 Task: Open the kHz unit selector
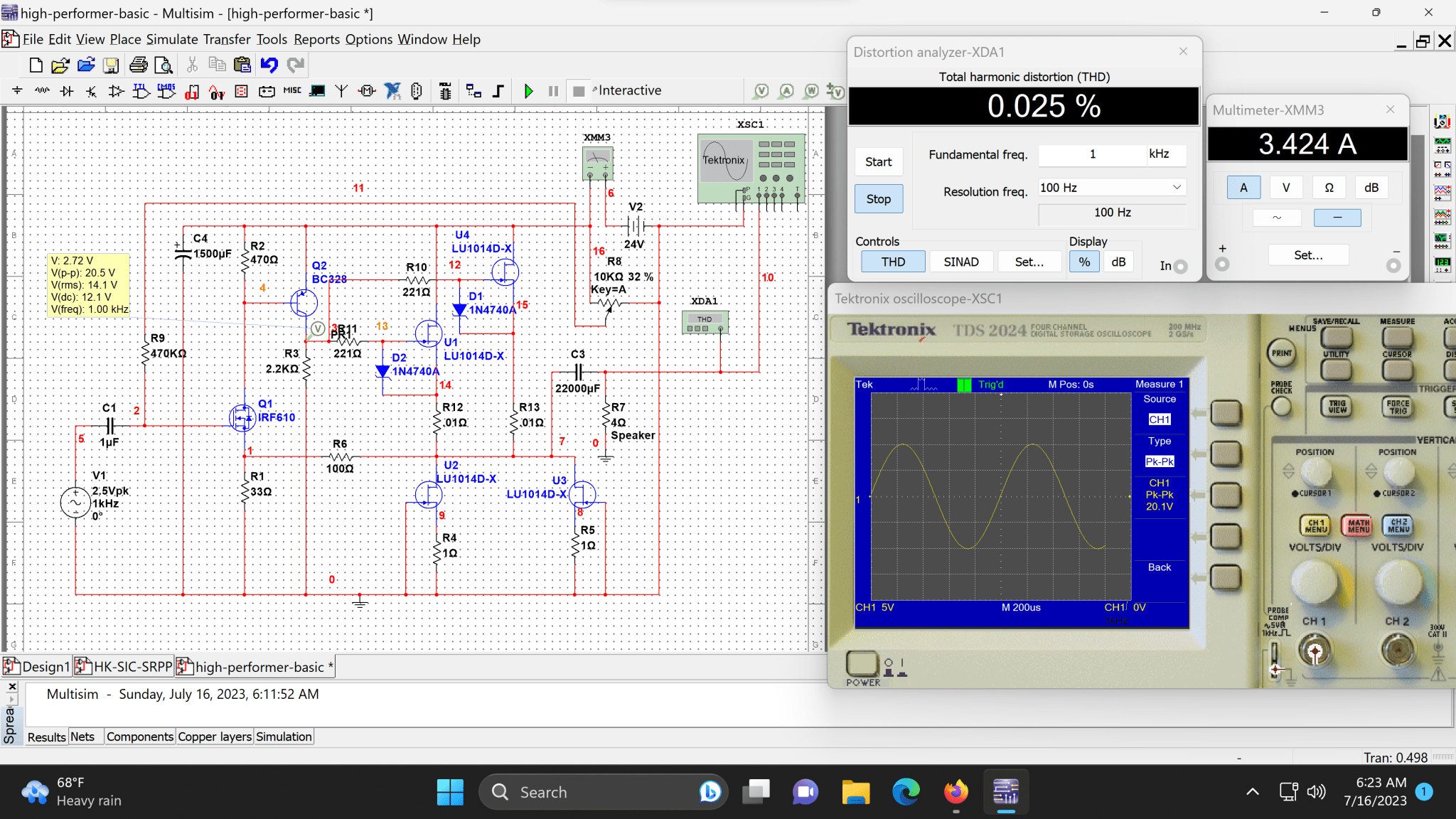1167,154
